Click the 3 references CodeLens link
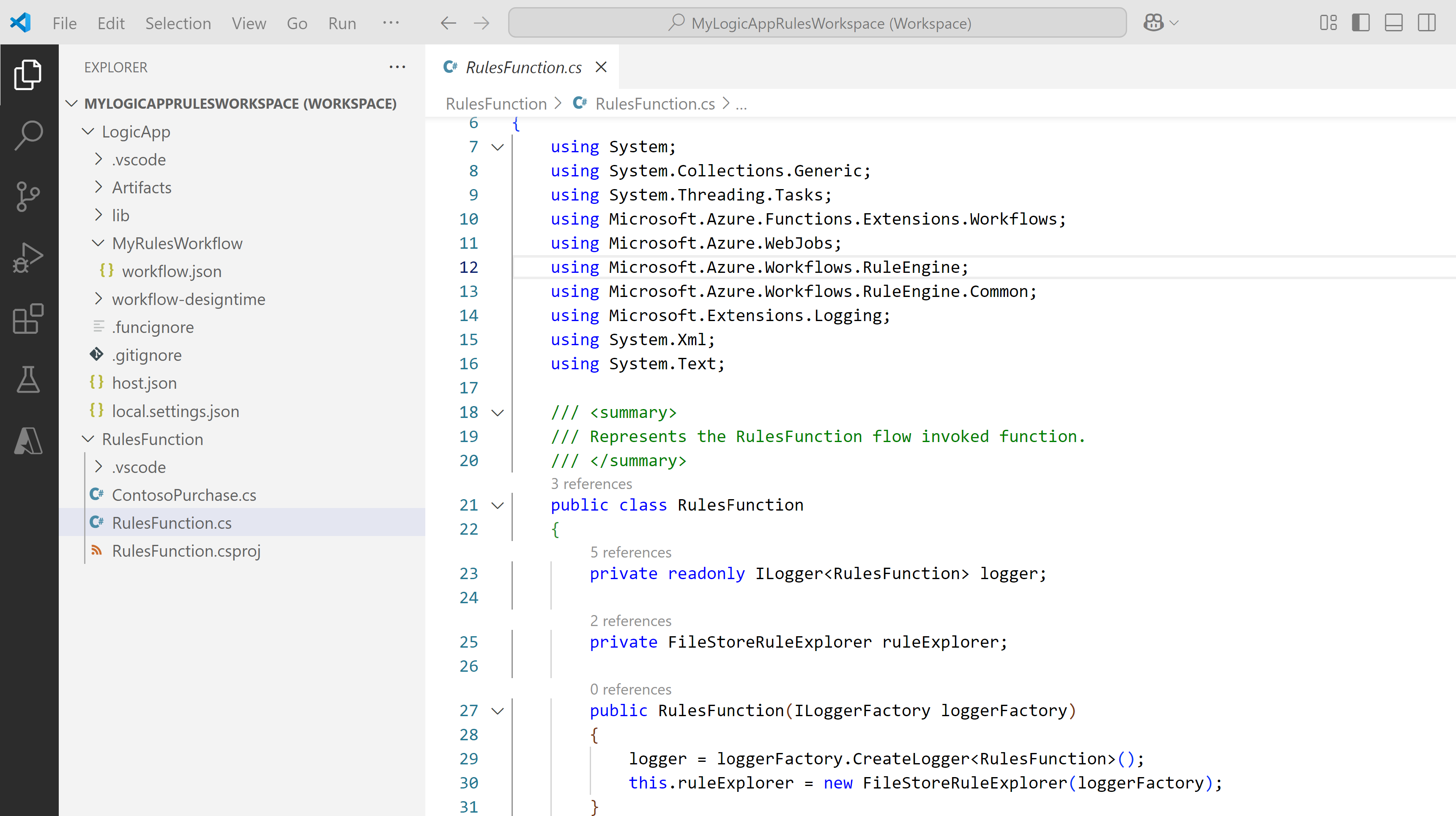 pos(591,484)
